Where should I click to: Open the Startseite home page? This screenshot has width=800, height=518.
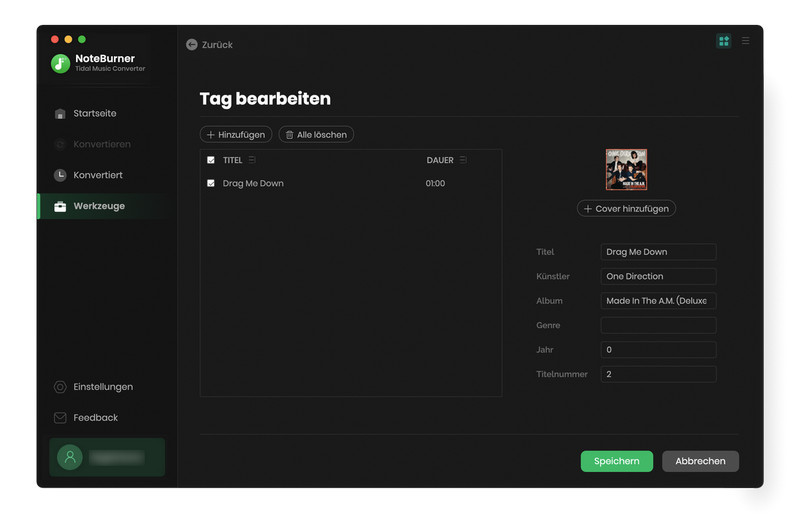point(95,113)
